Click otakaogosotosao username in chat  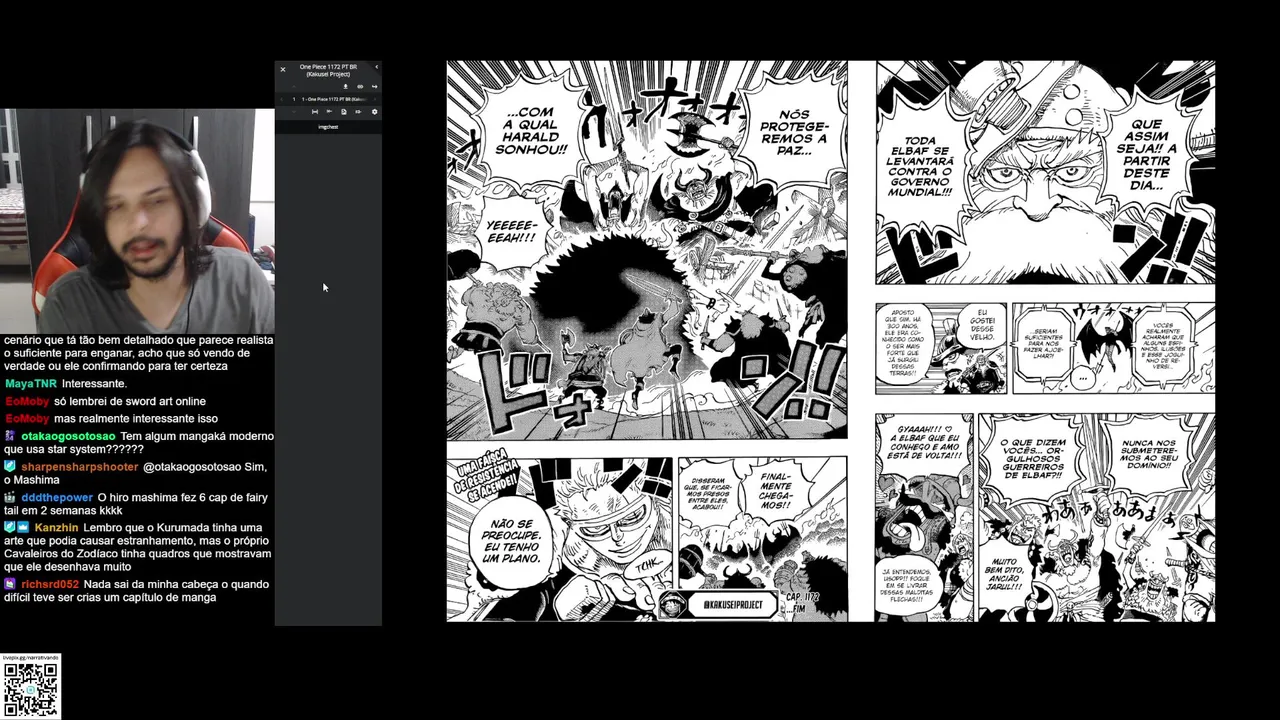(68, 437)
